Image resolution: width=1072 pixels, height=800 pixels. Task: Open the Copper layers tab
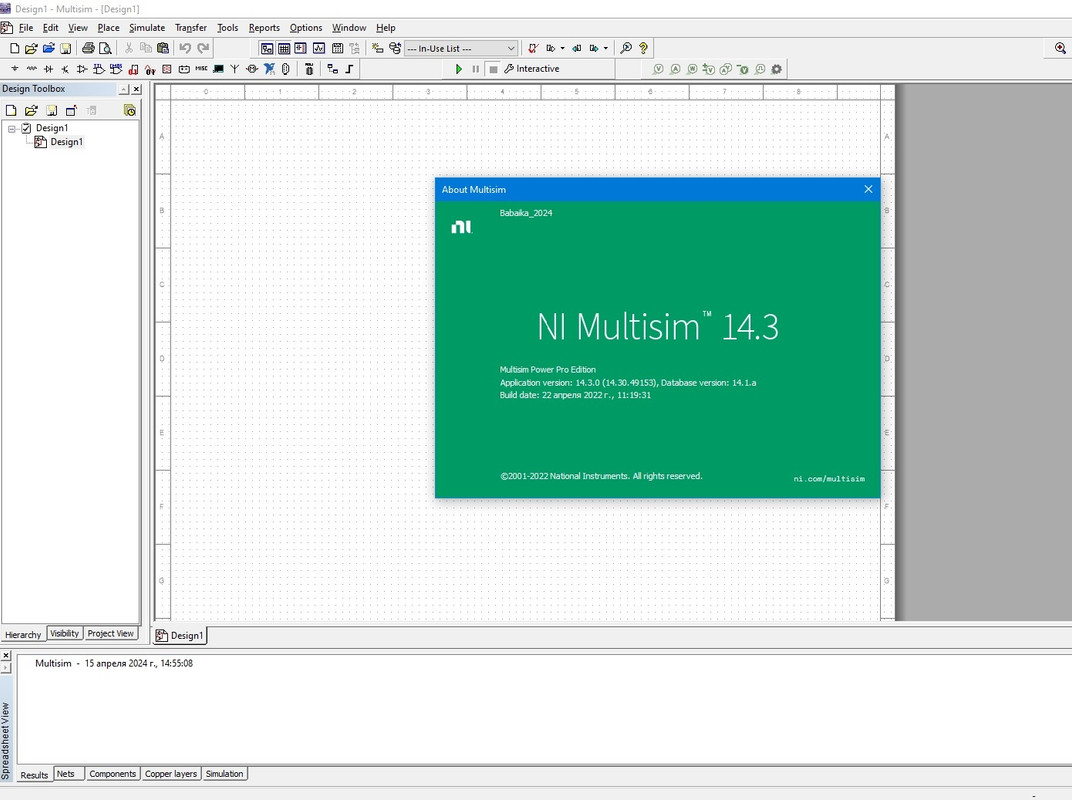point(171,774)
